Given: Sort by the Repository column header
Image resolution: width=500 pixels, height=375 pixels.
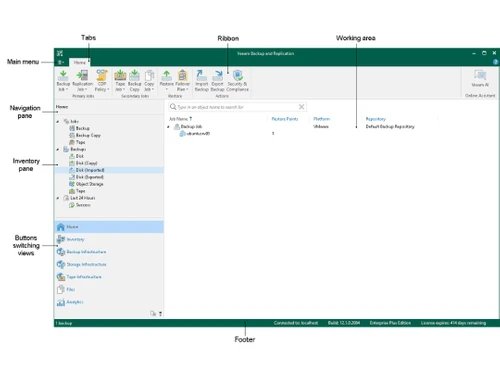Looking at the screenshot, I should point(376,119).
